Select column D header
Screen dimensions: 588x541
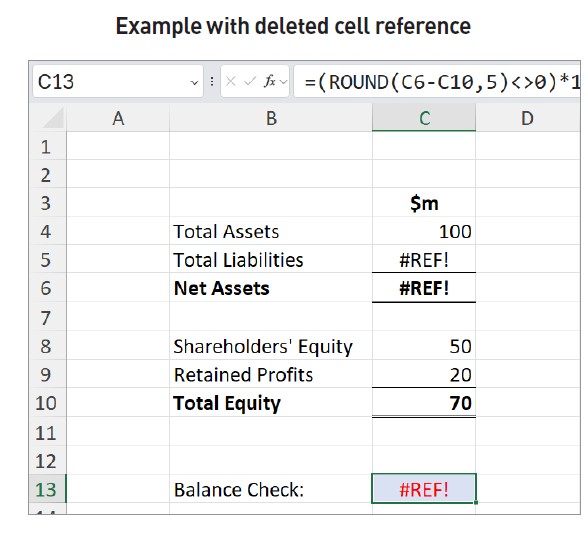click(x=528, y=118)
